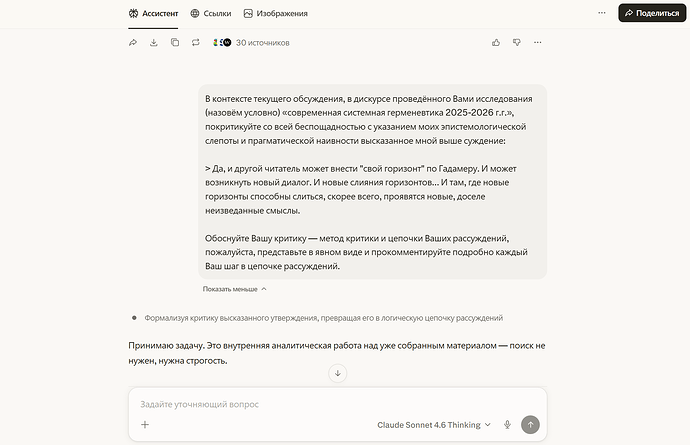The height and width of the screenshot is (445, 690).
Task: Click the download icon in answer toolbar
Action: (154, 43)
